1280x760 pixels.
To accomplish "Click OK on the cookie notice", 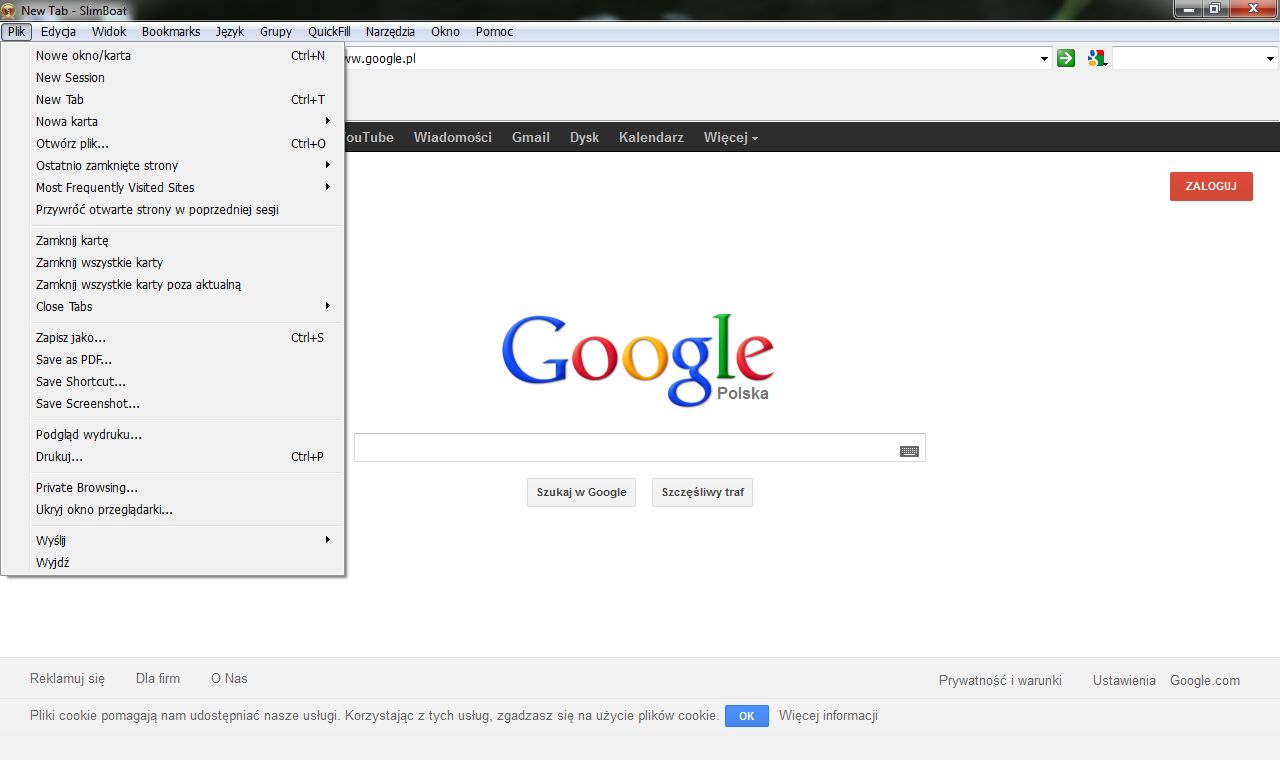I will click(747, 716).
